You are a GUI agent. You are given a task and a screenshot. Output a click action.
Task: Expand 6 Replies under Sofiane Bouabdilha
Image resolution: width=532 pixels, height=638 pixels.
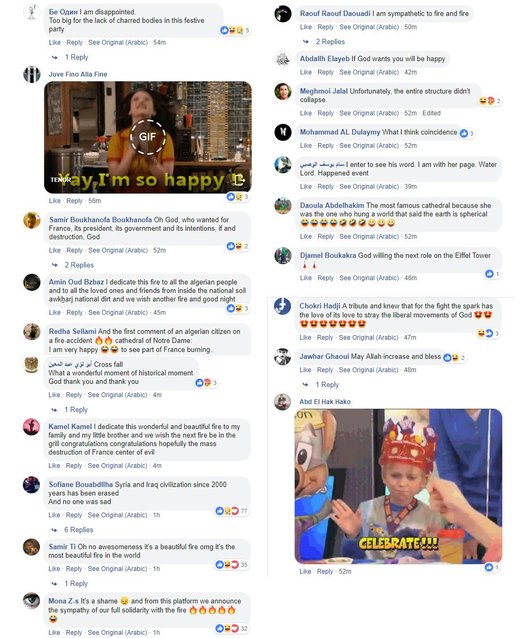tap(78, 530)
